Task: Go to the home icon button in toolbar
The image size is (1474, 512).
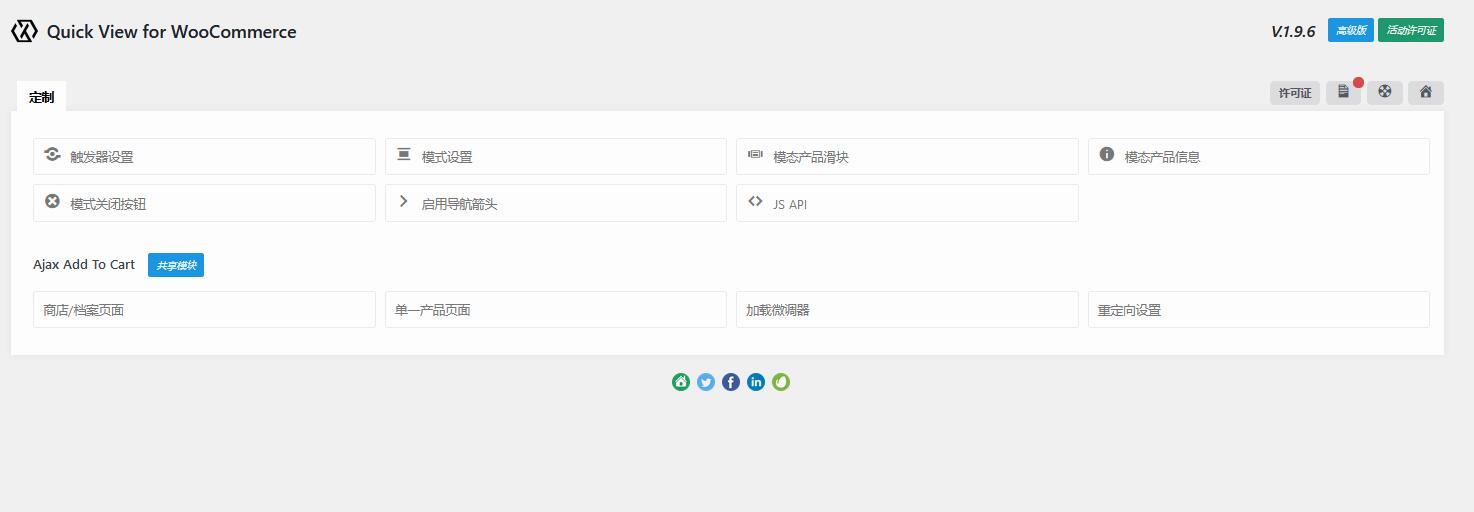Action: (x=1426, y=92)
